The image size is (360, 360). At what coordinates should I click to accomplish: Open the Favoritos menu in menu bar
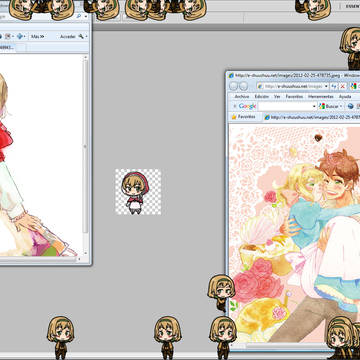point(294,96)
